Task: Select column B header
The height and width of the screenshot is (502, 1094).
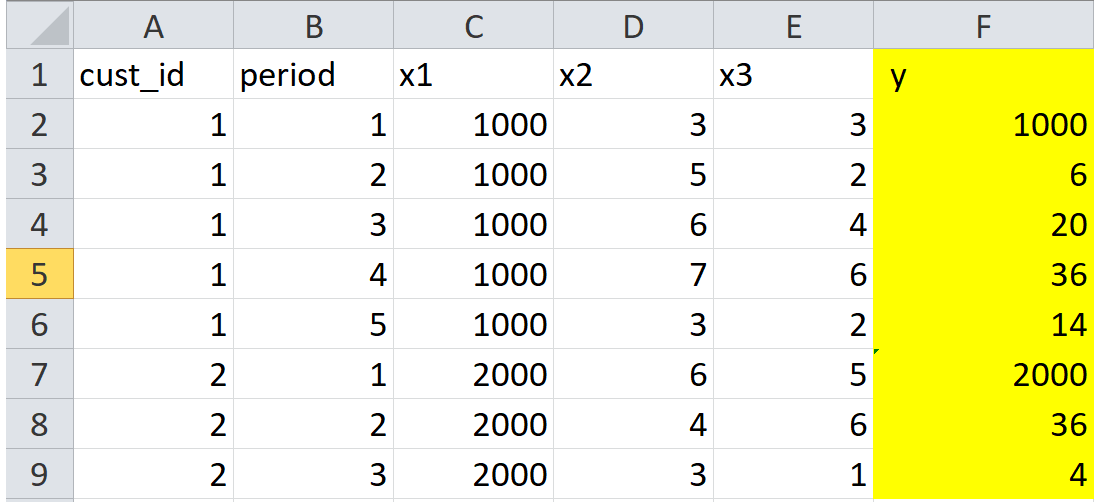Action: pos(313,27)
